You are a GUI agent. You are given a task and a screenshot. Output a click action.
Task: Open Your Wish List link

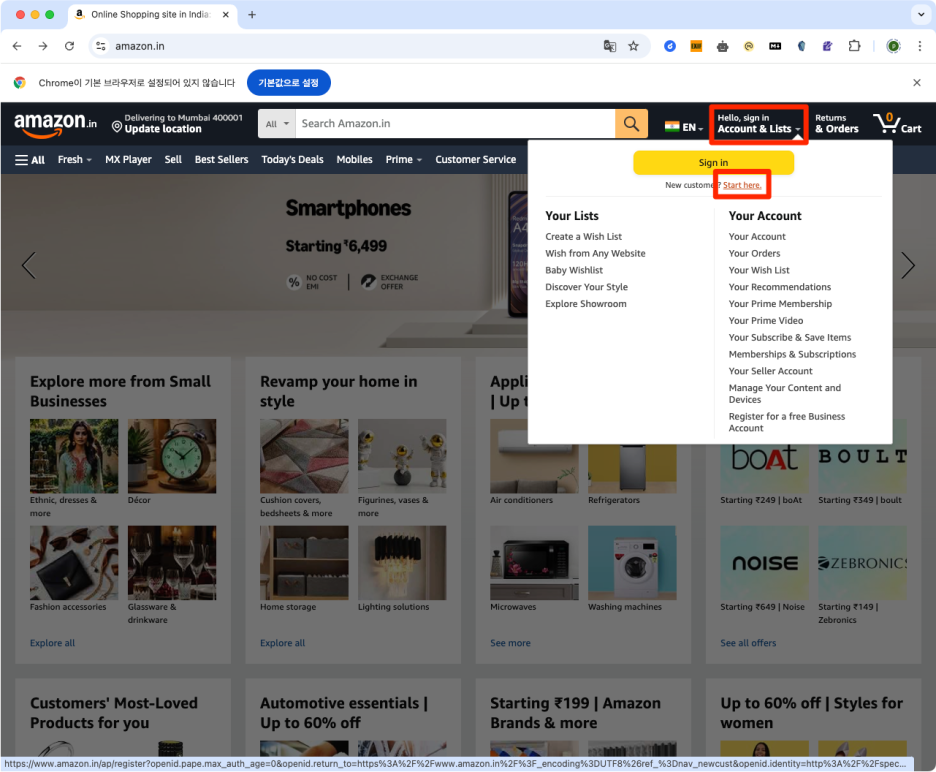pyautogui.click(x=759, y=270)
